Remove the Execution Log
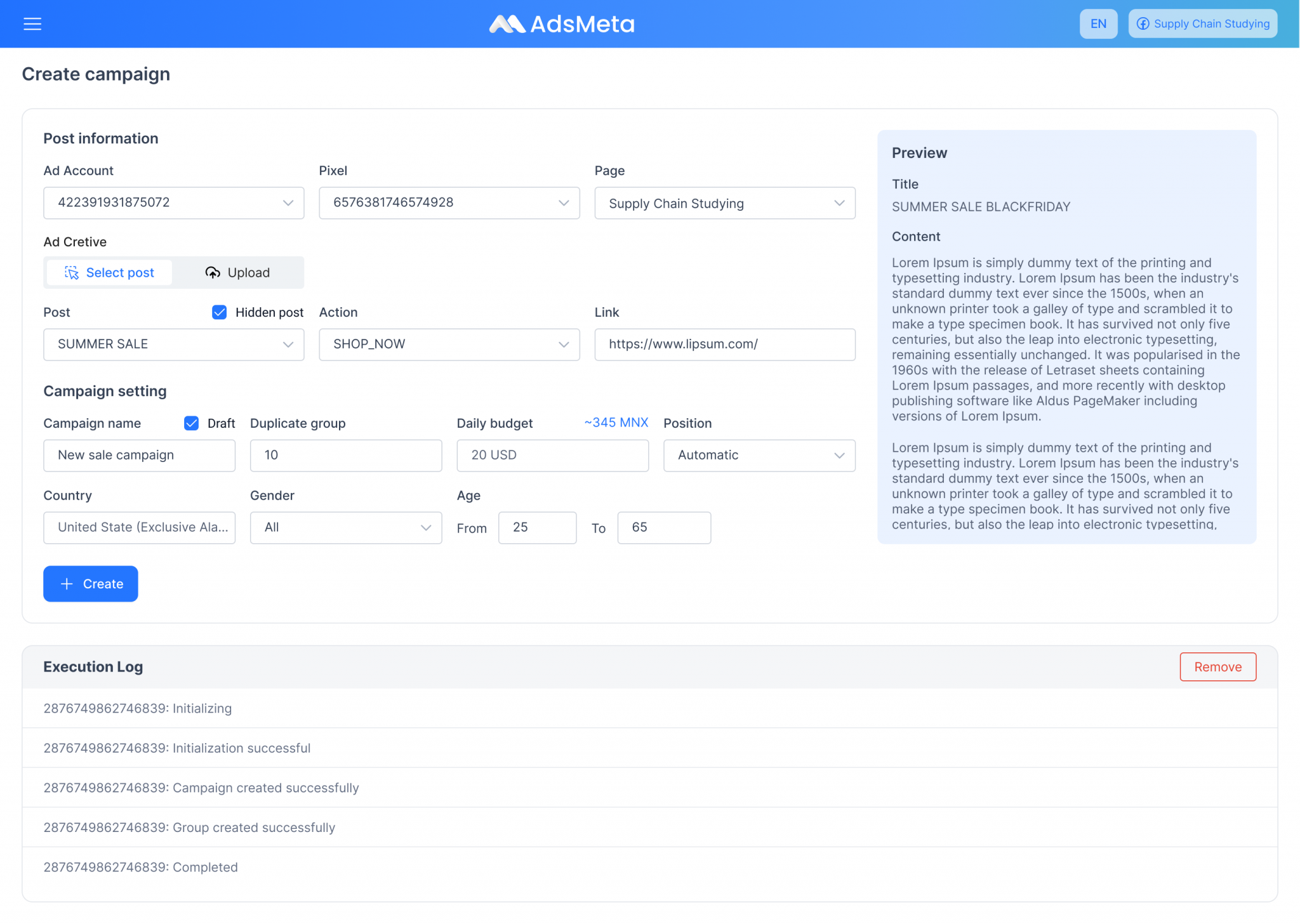 pos(1217,667)
